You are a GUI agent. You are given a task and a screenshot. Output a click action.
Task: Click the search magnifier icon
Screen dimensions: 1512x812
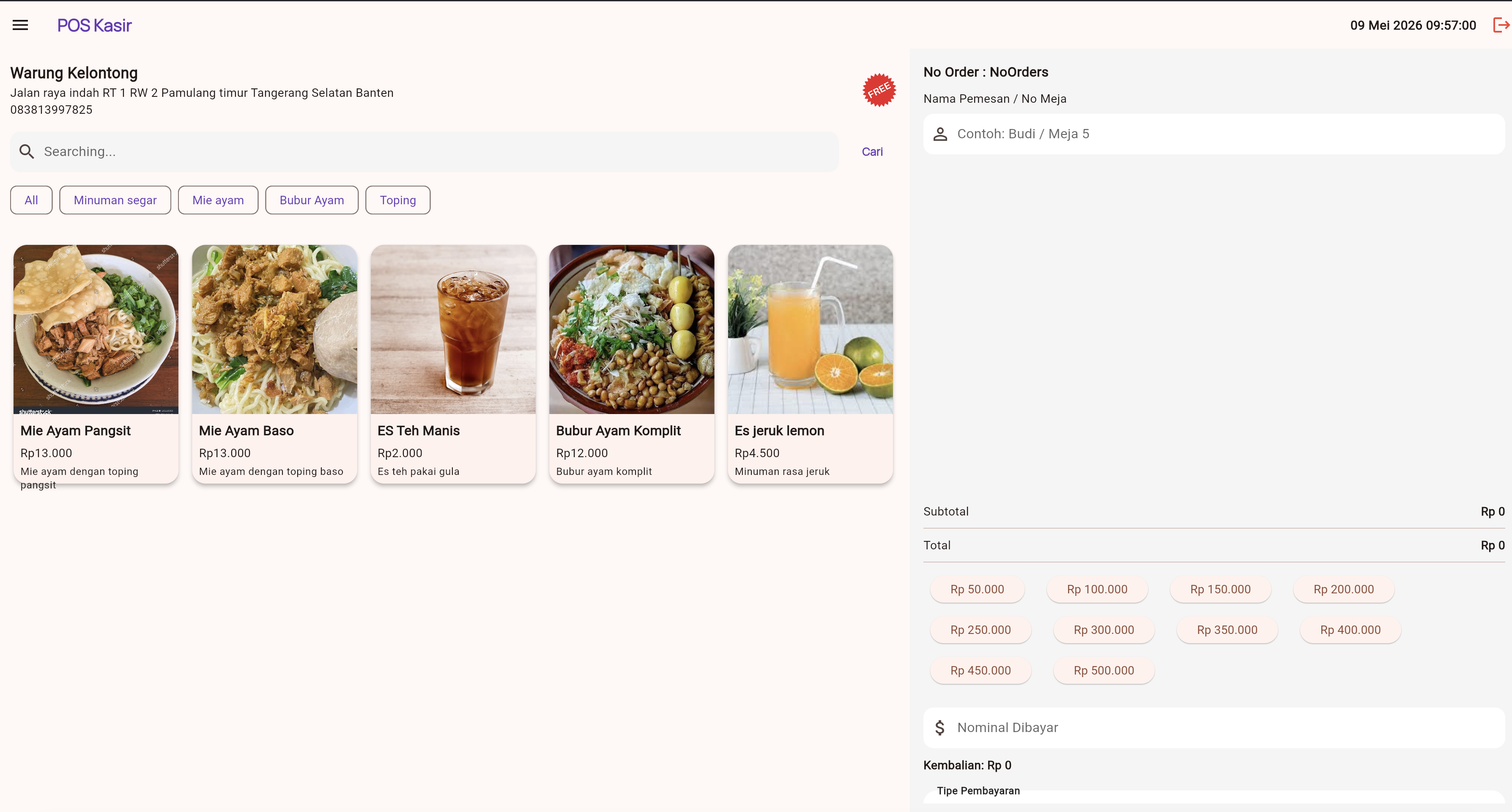tap(26, 151)
